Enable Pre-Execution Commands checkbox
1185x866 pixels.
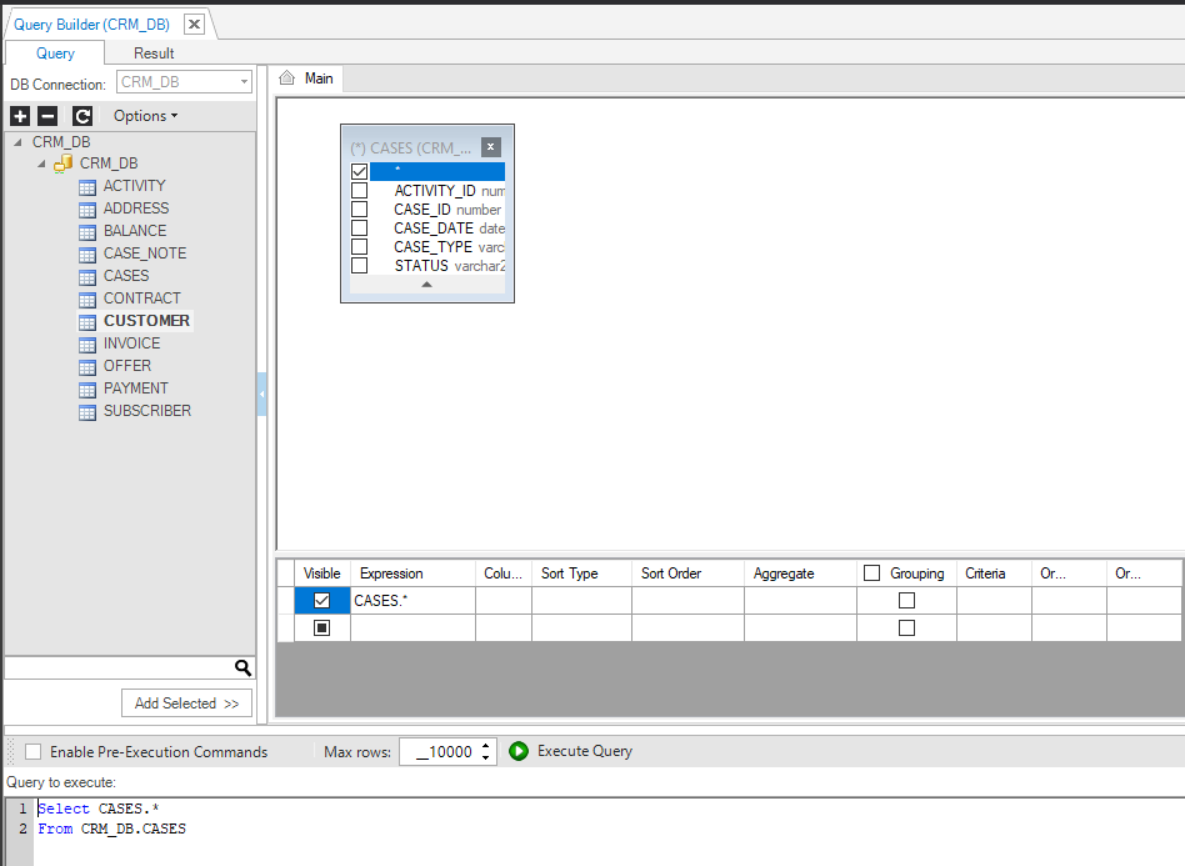pyautogui.click(x=33, y=752)
